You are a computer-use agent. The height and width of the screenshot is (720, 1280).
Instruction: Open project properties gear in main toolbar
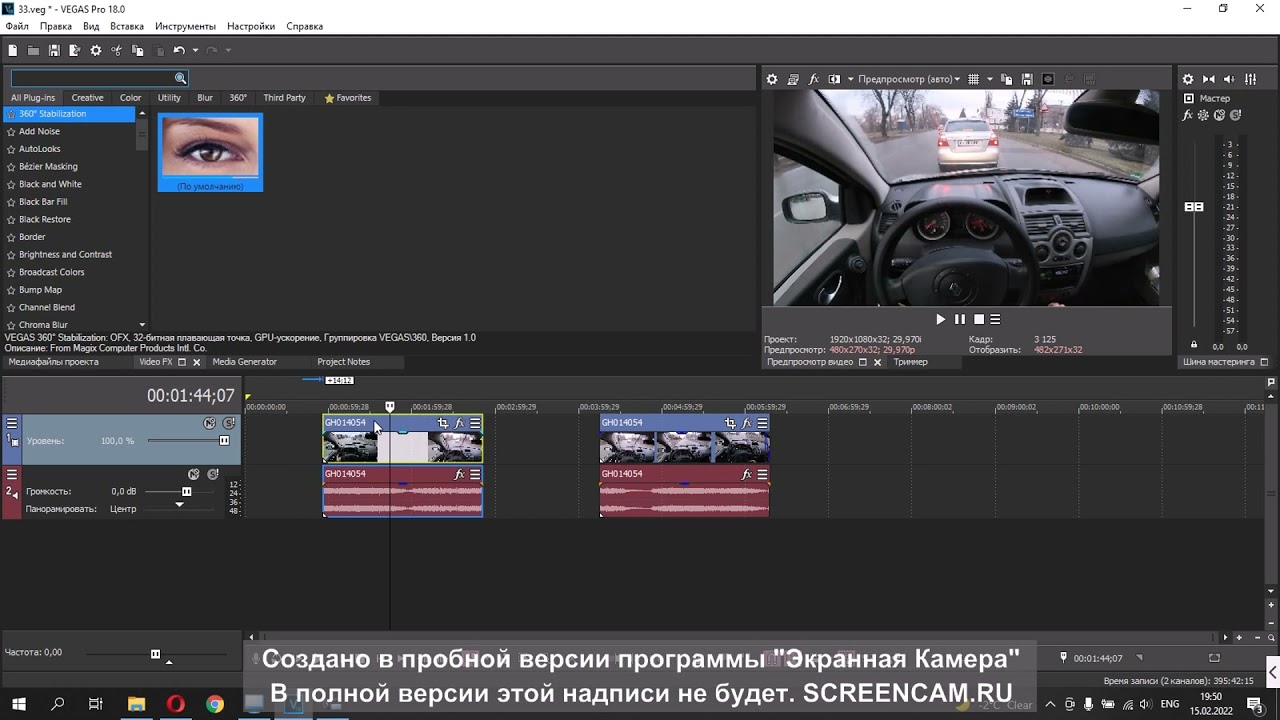96,50
